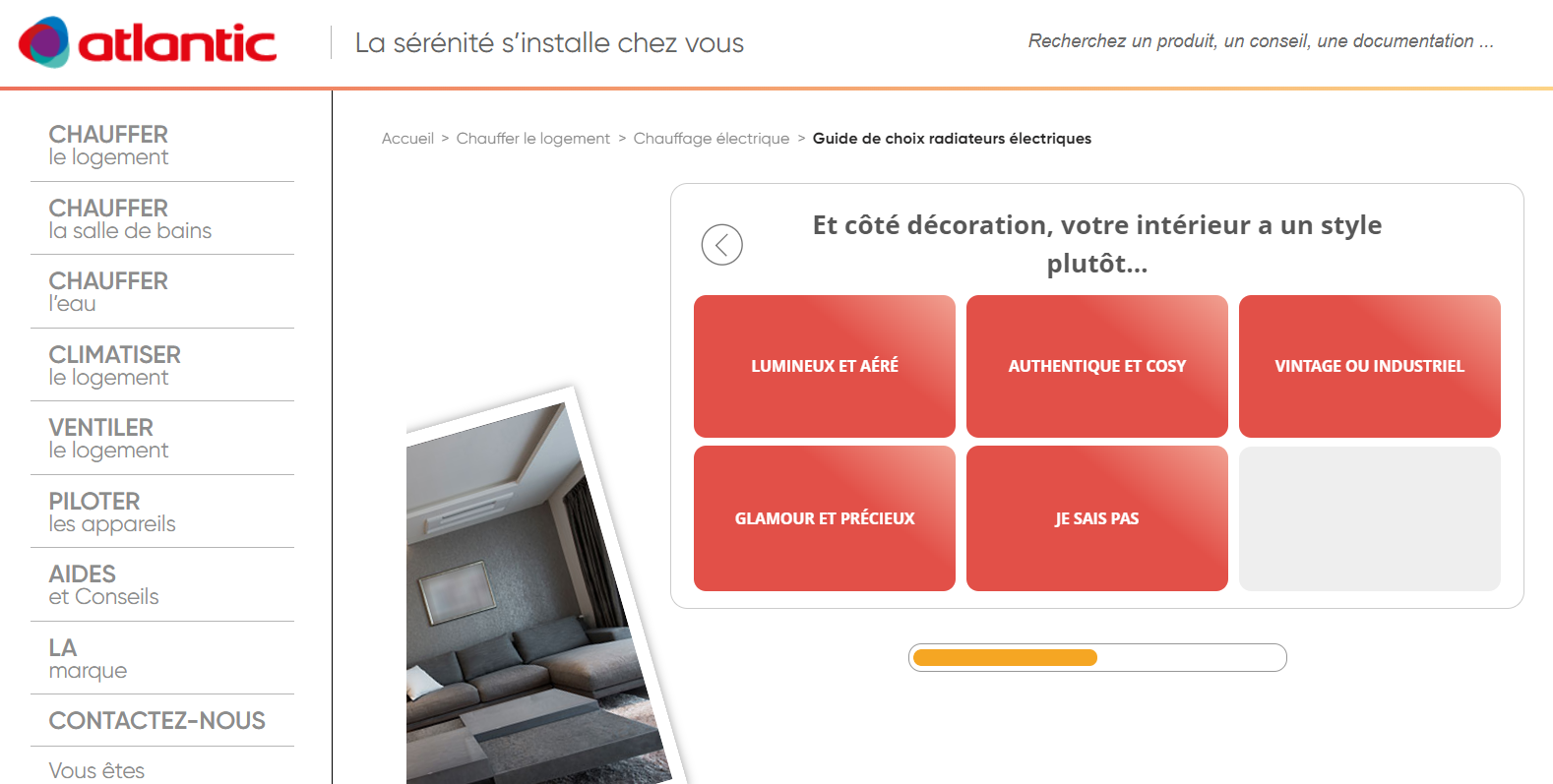Choose Glamour et précieux style

(x=825, y=518)
